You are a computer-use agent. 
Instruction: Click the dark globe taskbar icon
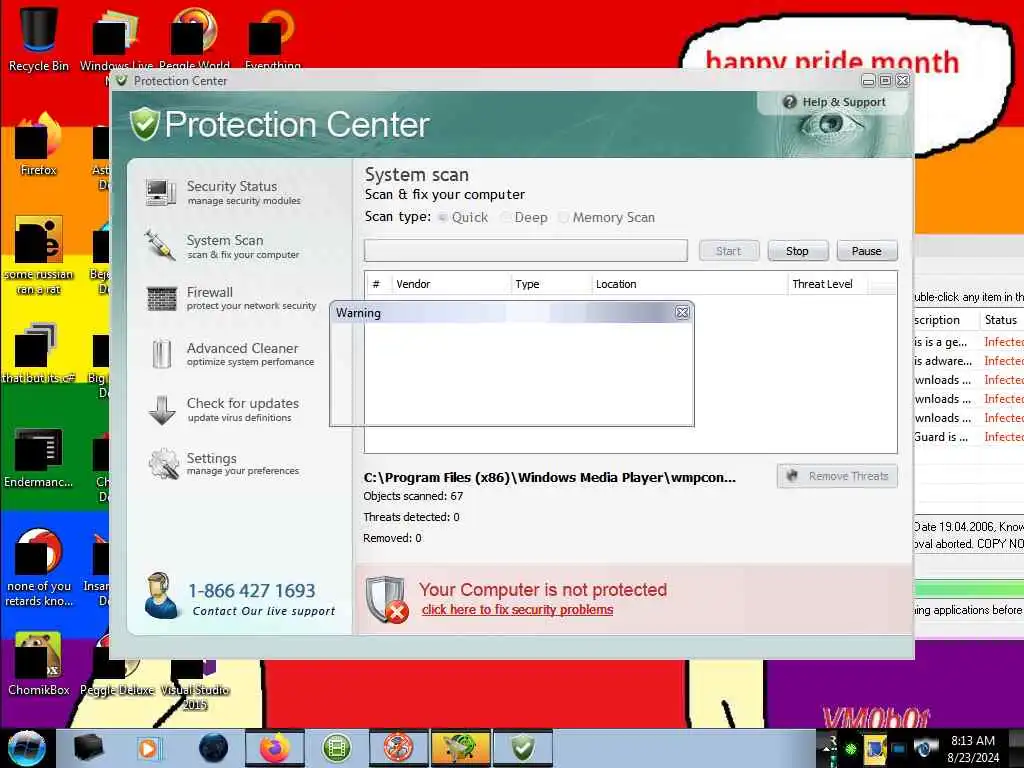pos(214,748)
